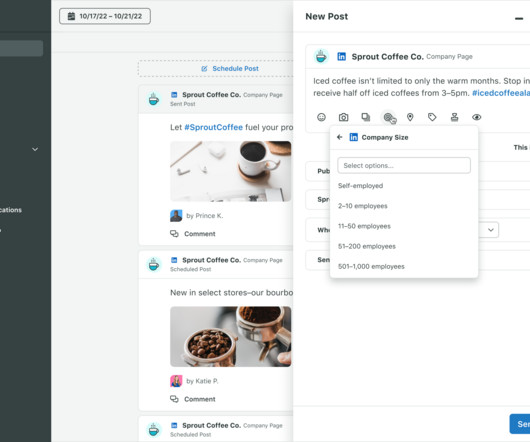Click Prince K.'s avatar

point(176,216)
